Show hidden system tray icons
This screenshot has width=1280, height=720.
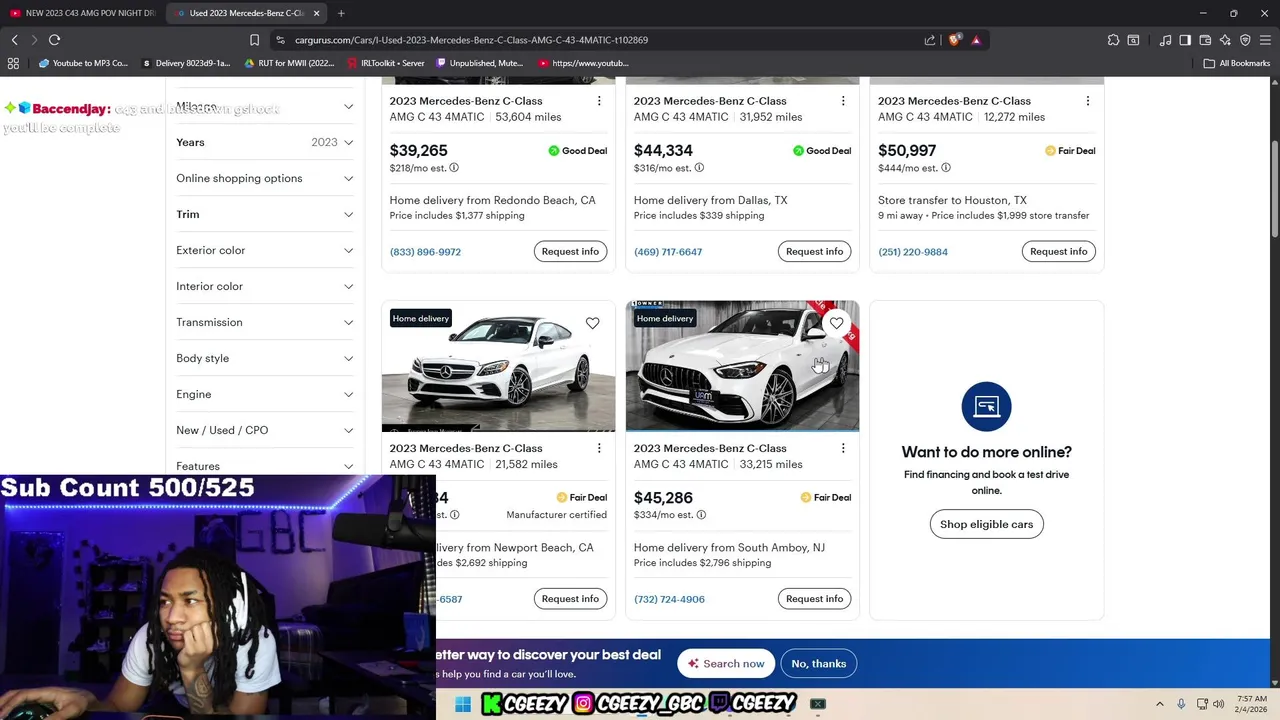1160,704
